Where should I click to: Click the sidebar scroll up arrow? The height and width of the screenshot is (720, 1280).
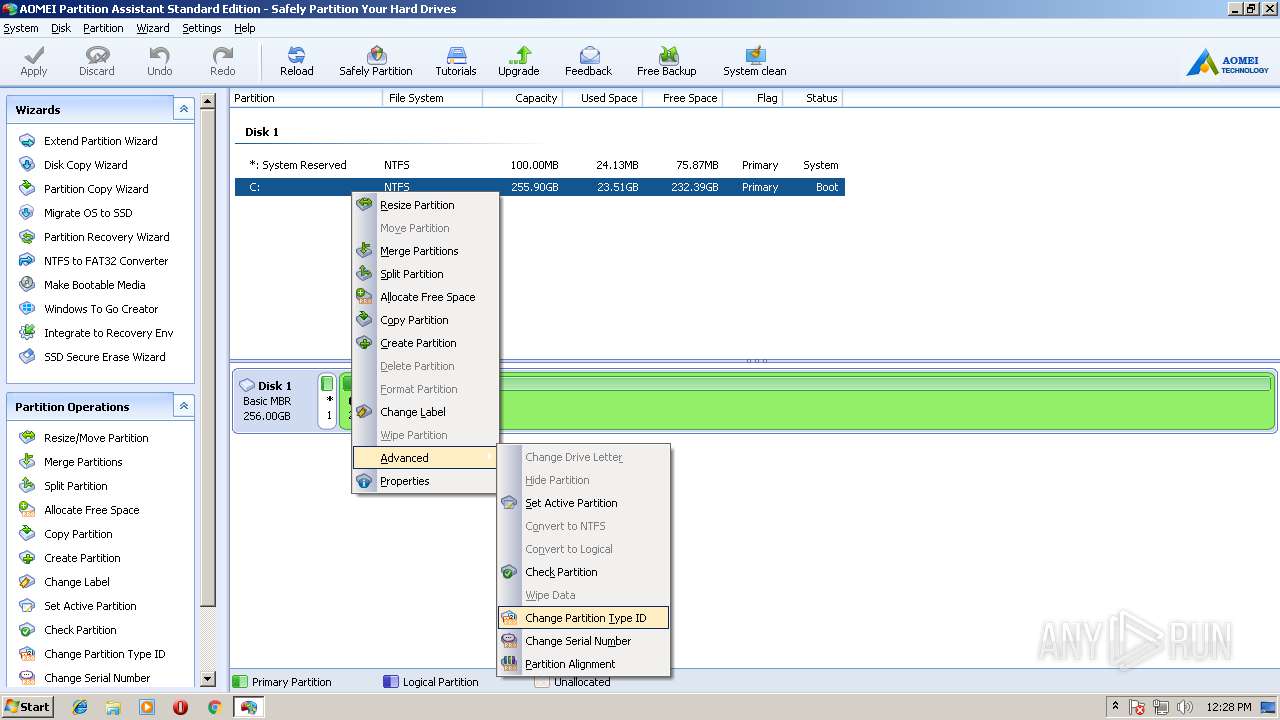click(x=208, y=101)
